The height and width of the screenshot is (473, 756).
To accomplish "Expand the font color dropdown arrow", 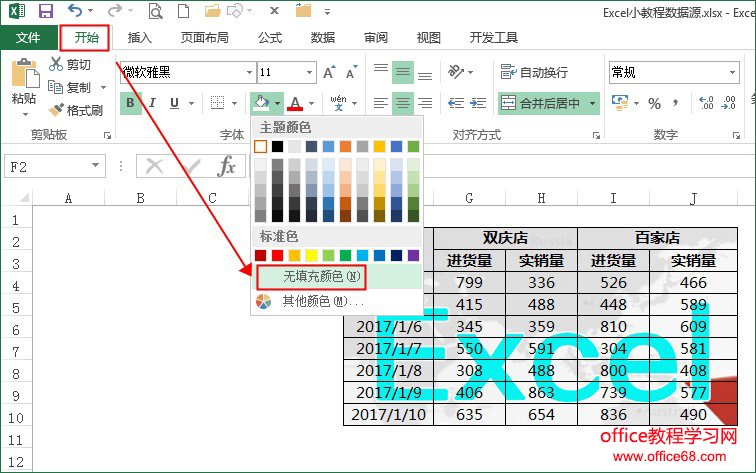I will pos(311,103).
